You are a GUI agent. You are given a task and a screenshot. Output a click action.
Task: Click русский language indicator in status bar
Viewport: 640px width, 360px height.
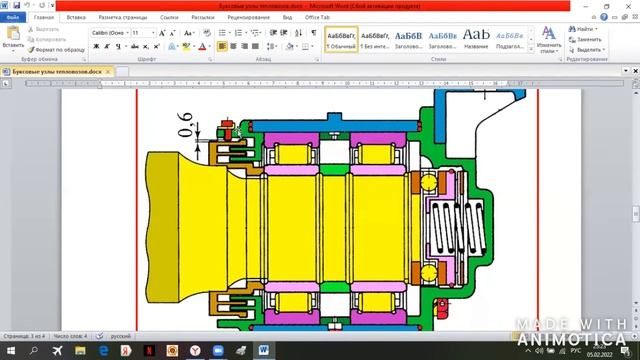point(121,336)
